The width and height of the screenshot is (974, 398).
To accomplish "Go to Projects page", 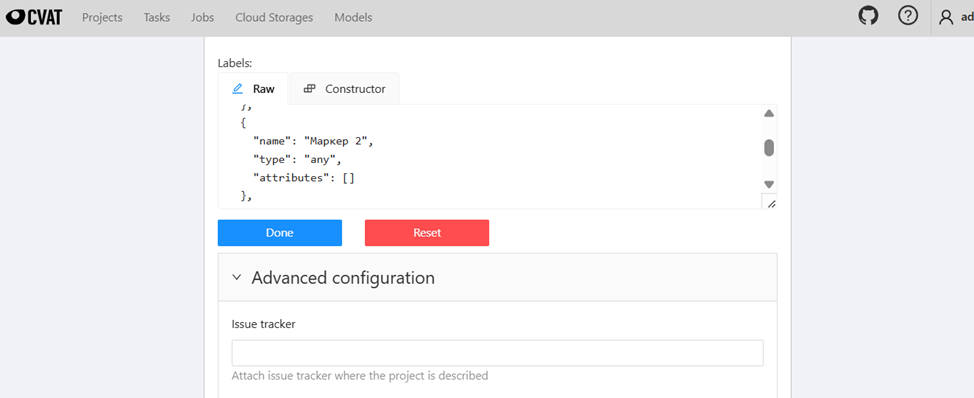I will [102, 17].
